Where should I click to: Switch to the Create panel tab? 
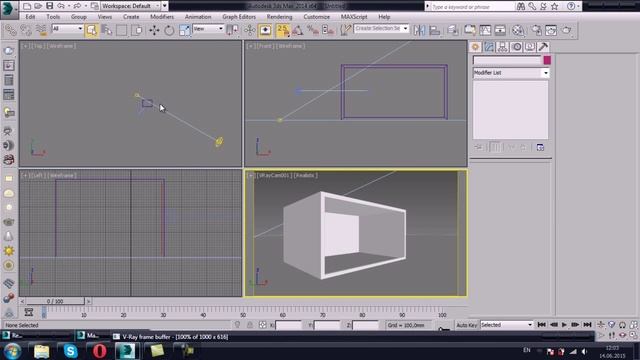(476, 47)
